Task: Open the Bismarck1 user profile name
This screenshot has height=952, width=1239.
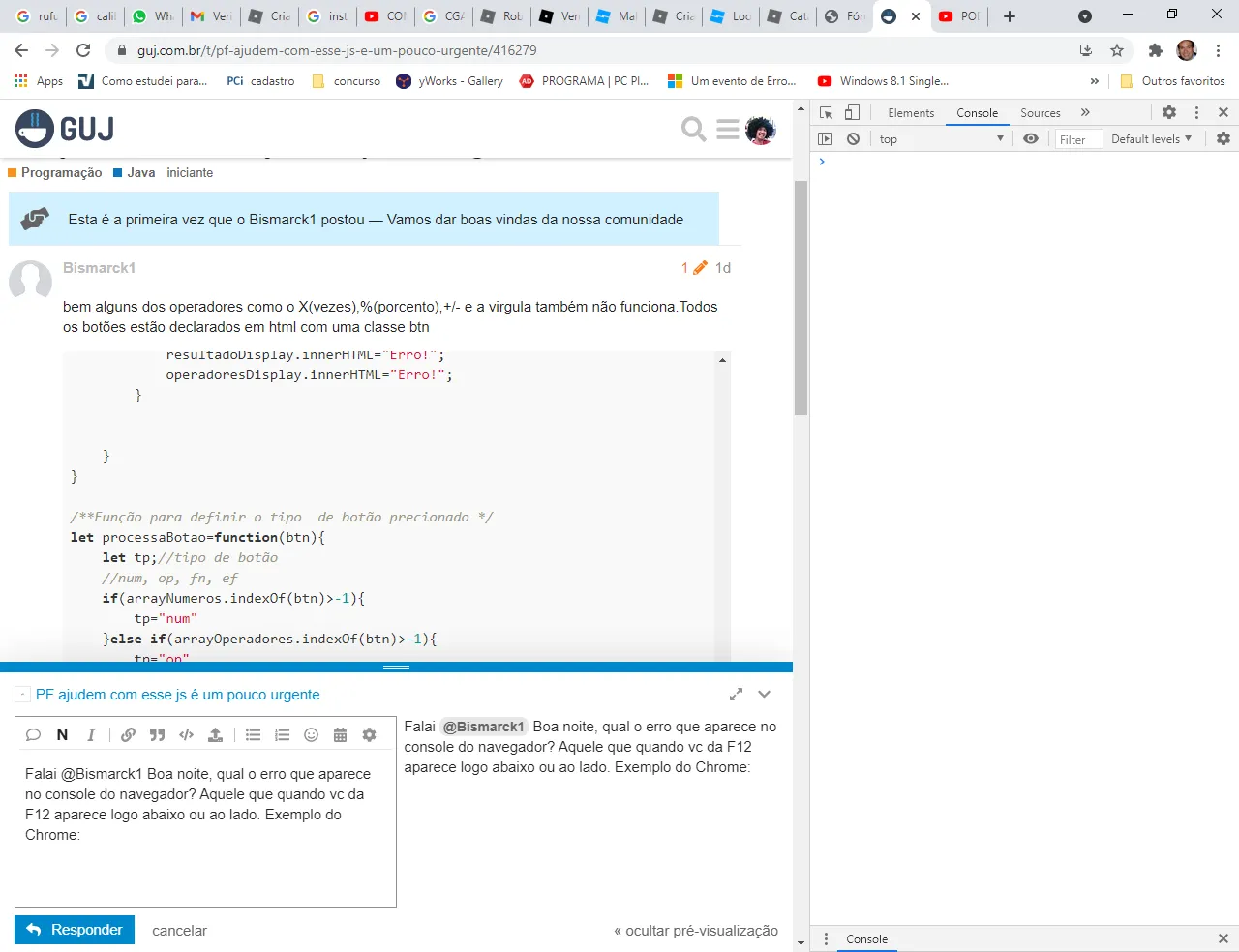Action: tap(99, 268)
